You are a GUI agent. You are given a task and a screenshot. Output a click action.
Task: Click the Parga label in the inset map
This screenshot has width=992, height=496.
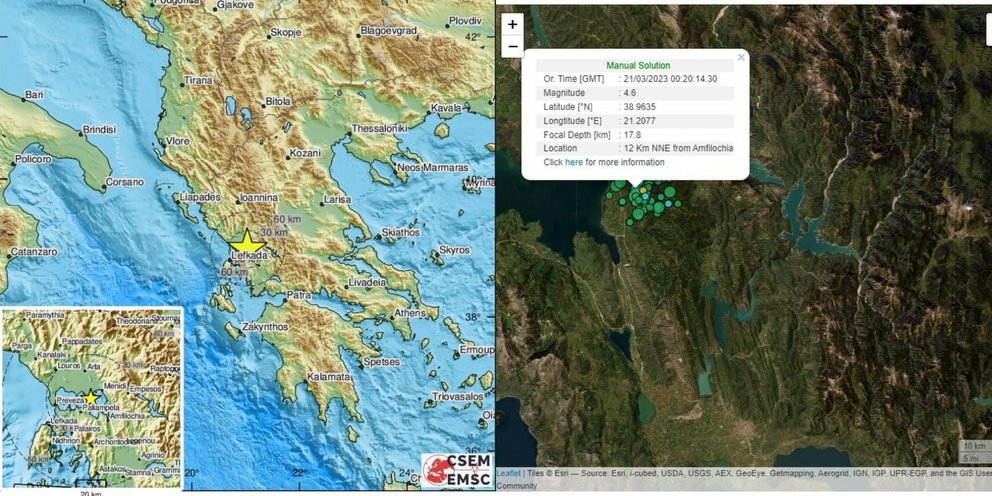(21, 346)
